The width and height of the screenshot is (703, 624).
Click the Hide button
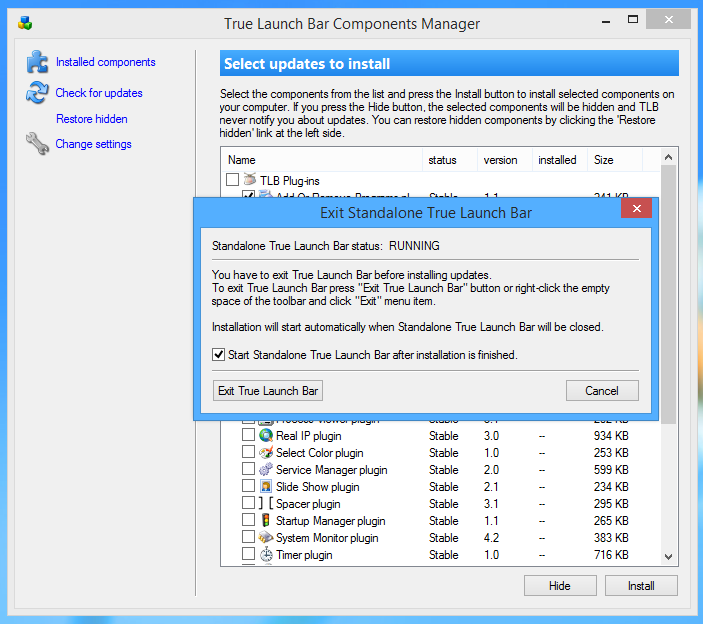click(560, 586)
